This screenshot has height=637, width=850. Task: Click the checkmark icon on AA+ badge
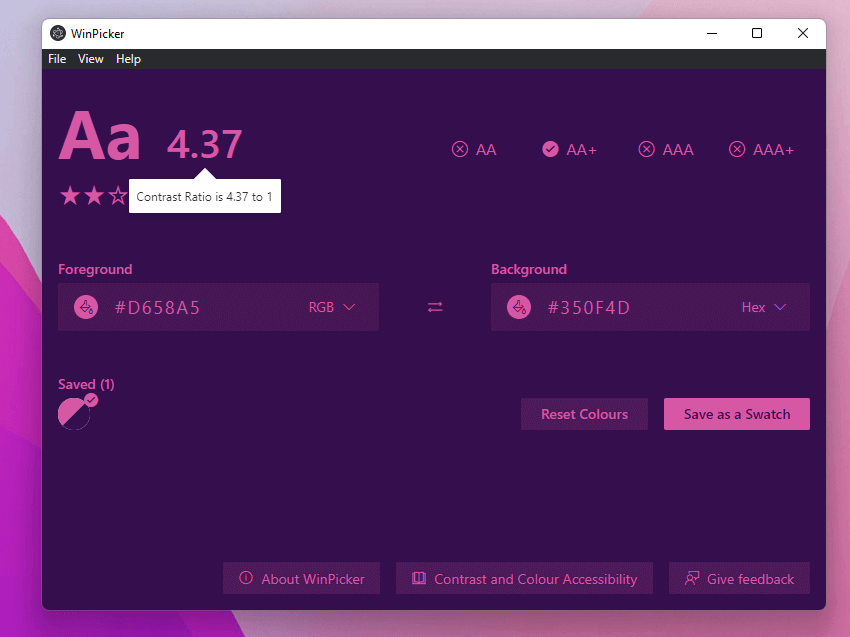(550, 148)
